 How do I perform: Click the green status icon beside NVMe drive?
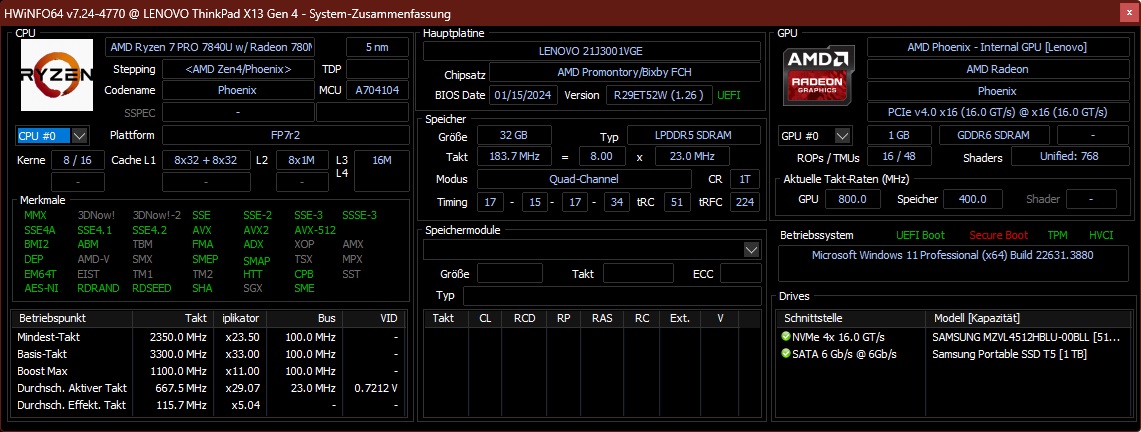[785, 337]
